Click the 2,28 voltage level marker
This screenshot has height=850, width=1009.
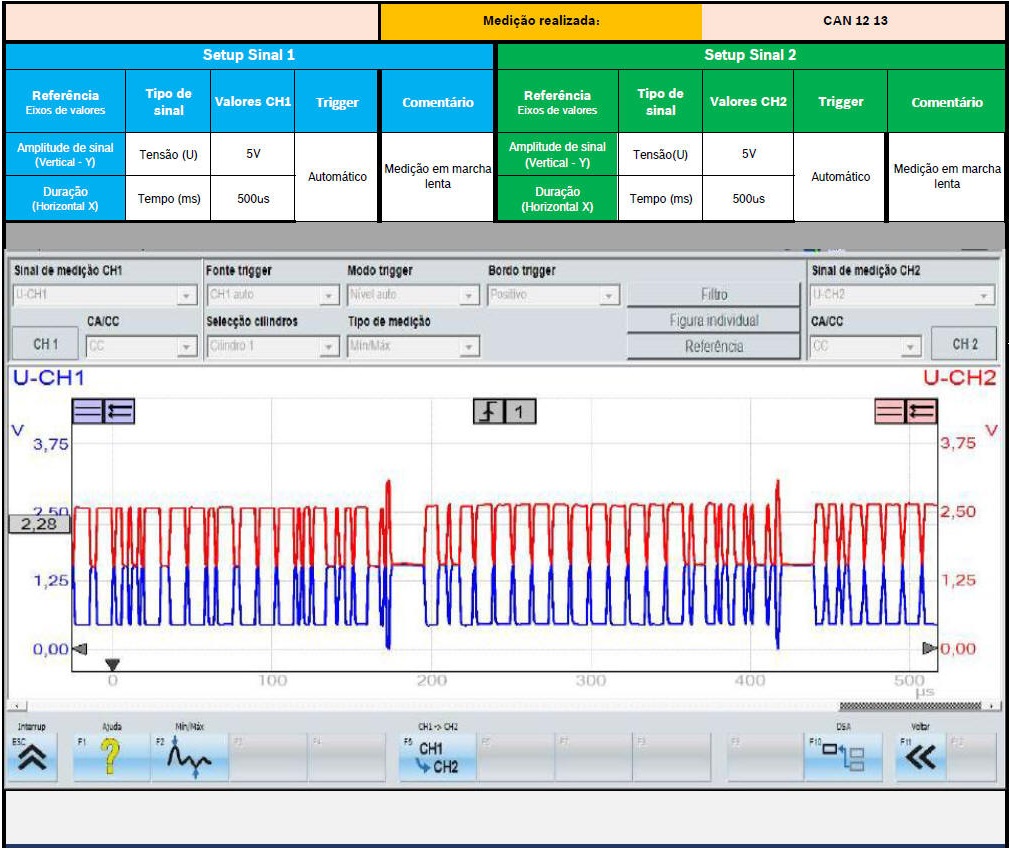(40, 523)
